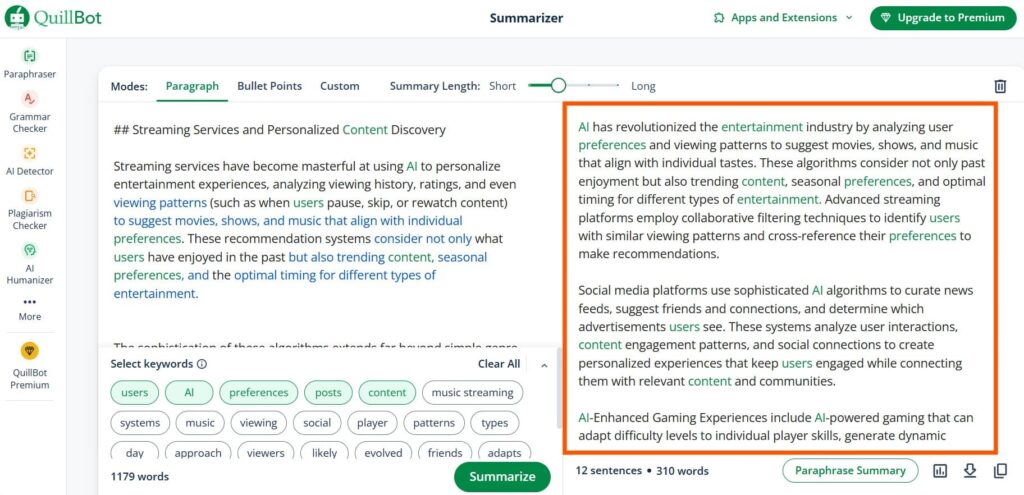Open the Paraphraser tool in the sidebar
The image size is (1024, 495).
(29, 63)
